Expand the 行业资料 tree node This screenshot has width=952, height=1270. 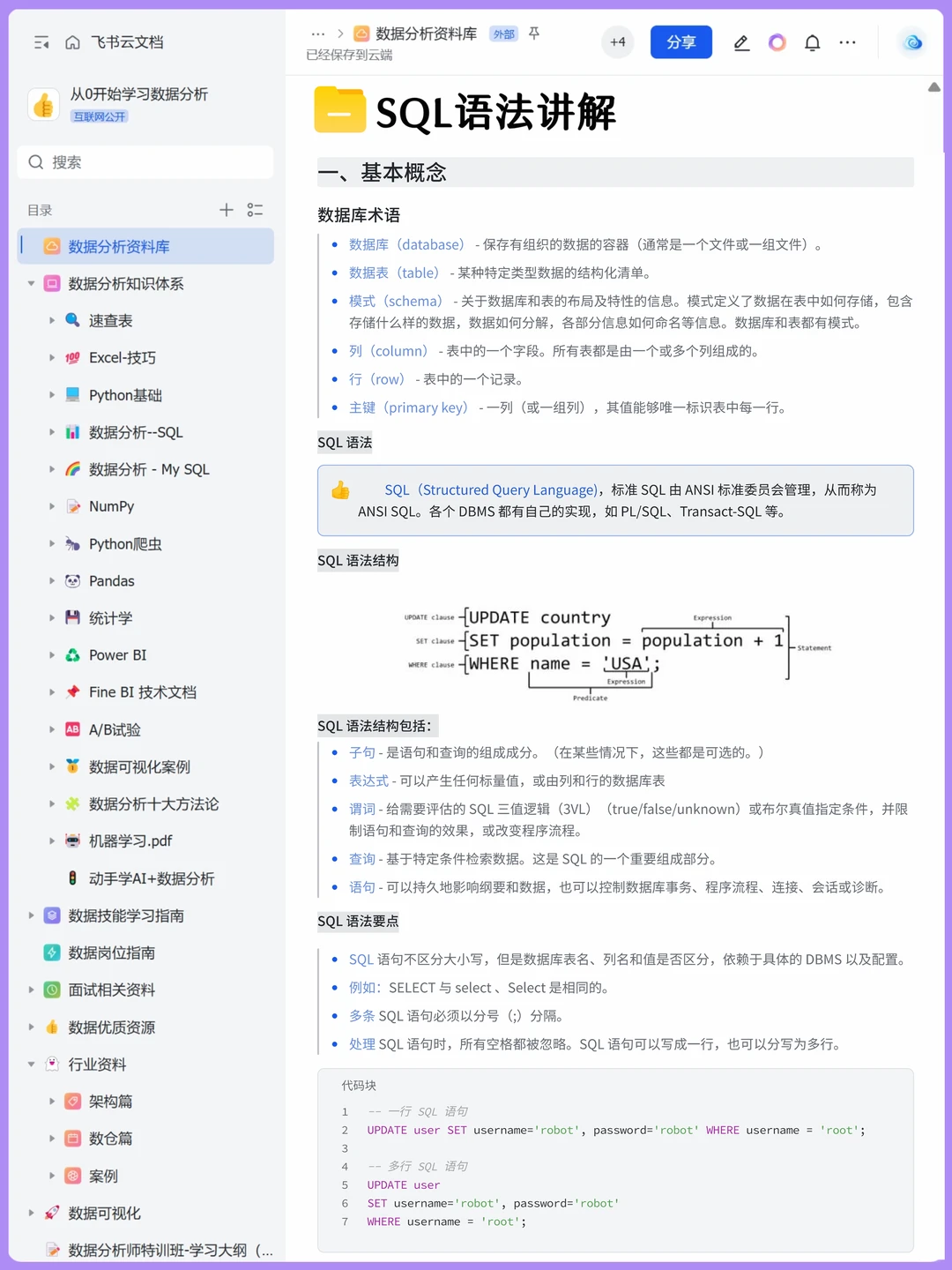tap(31, 1065)
